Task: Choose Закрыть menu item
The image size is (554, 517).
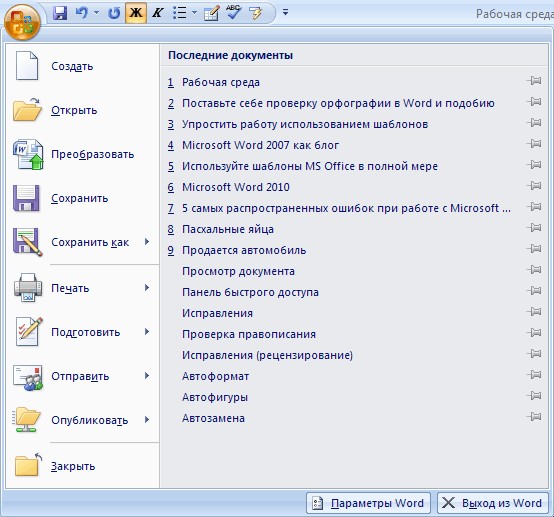Action: [x=83, y=466]
